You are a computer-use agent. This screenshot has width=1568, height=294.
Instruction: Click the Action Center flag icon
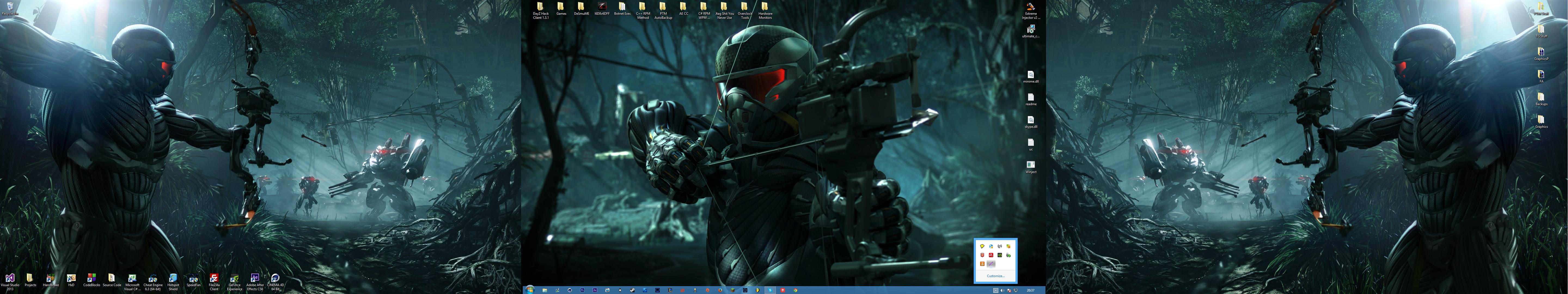[1009, 290]
